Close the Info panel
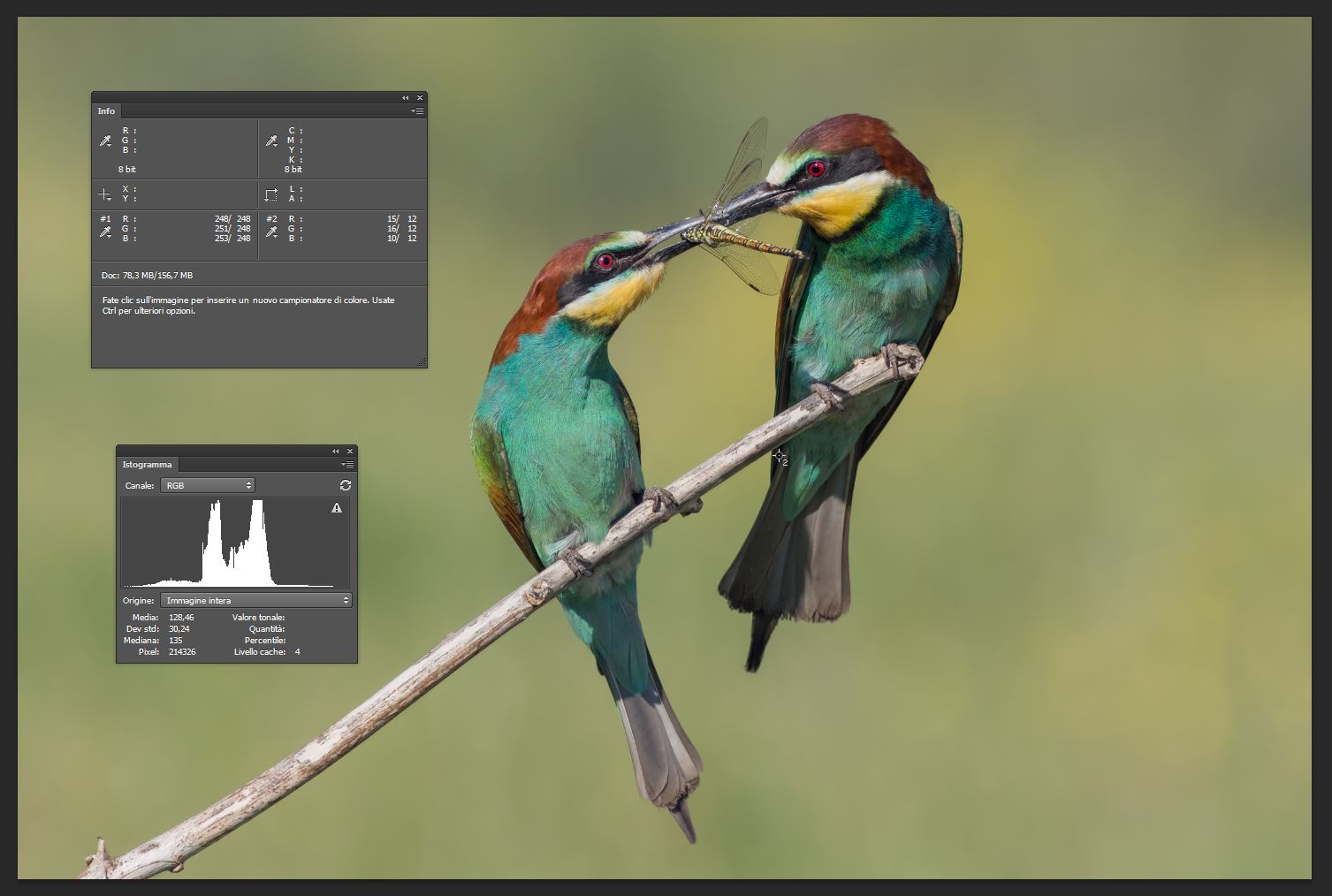The image size is (1332, 896). click(x=420, y=98)
